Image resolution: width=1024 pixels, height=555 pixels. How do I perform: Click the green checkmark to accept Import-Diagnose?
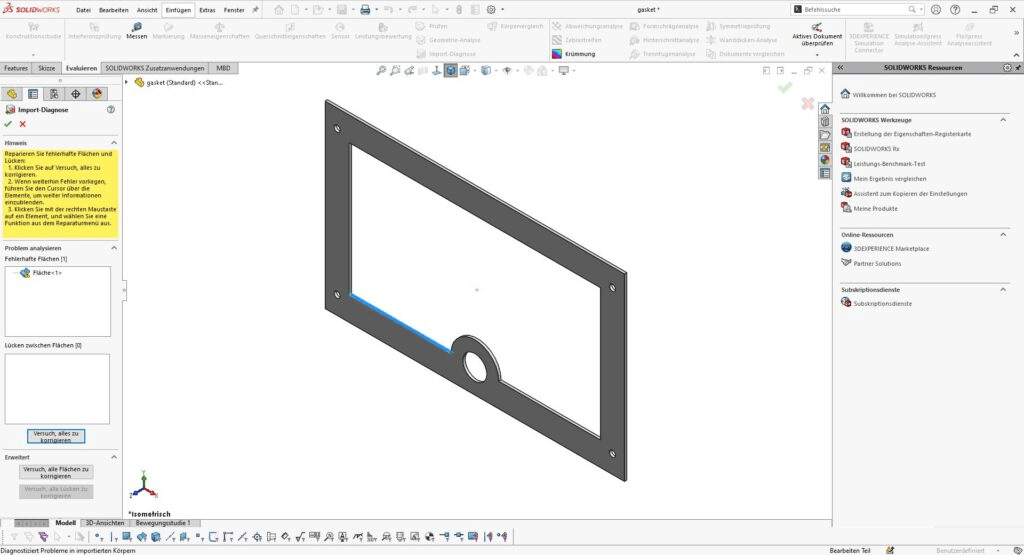click(8, 124)
